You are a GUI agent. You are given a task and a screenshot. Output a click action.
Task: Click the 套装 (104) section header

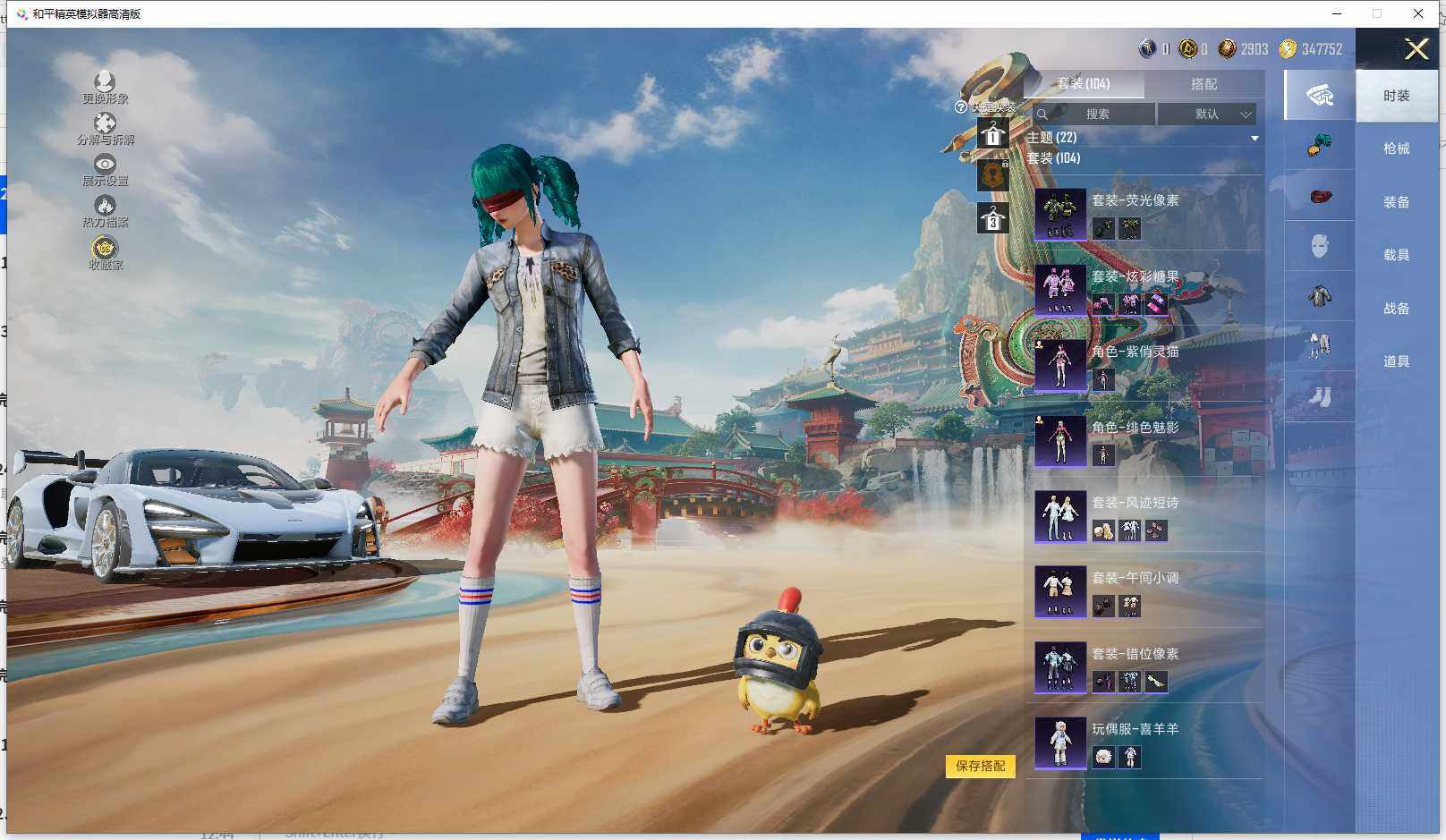click(x=1053, y=158)
